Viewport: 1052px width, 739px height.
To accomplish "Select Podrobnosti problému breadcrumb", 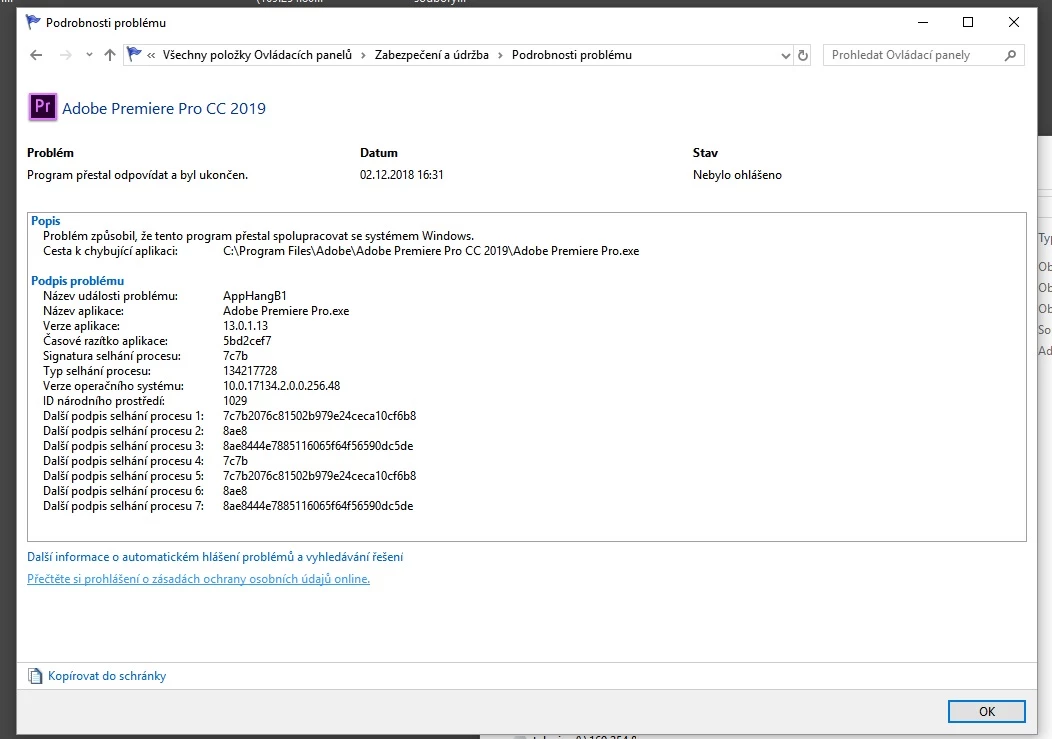I will pos(572,55).
